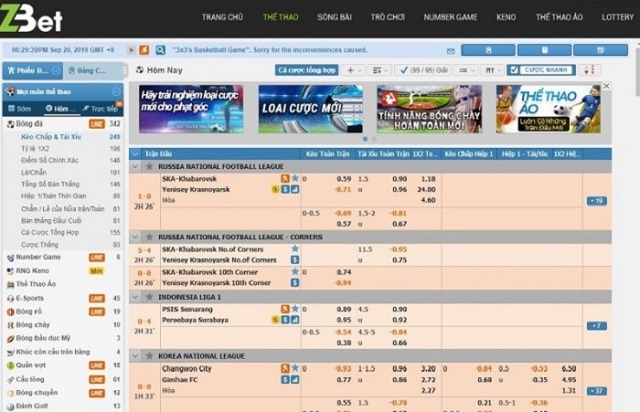Open Sòng Bài in top navigation
This screenshot has width=640, height=412.
click(x=334, y=17)
